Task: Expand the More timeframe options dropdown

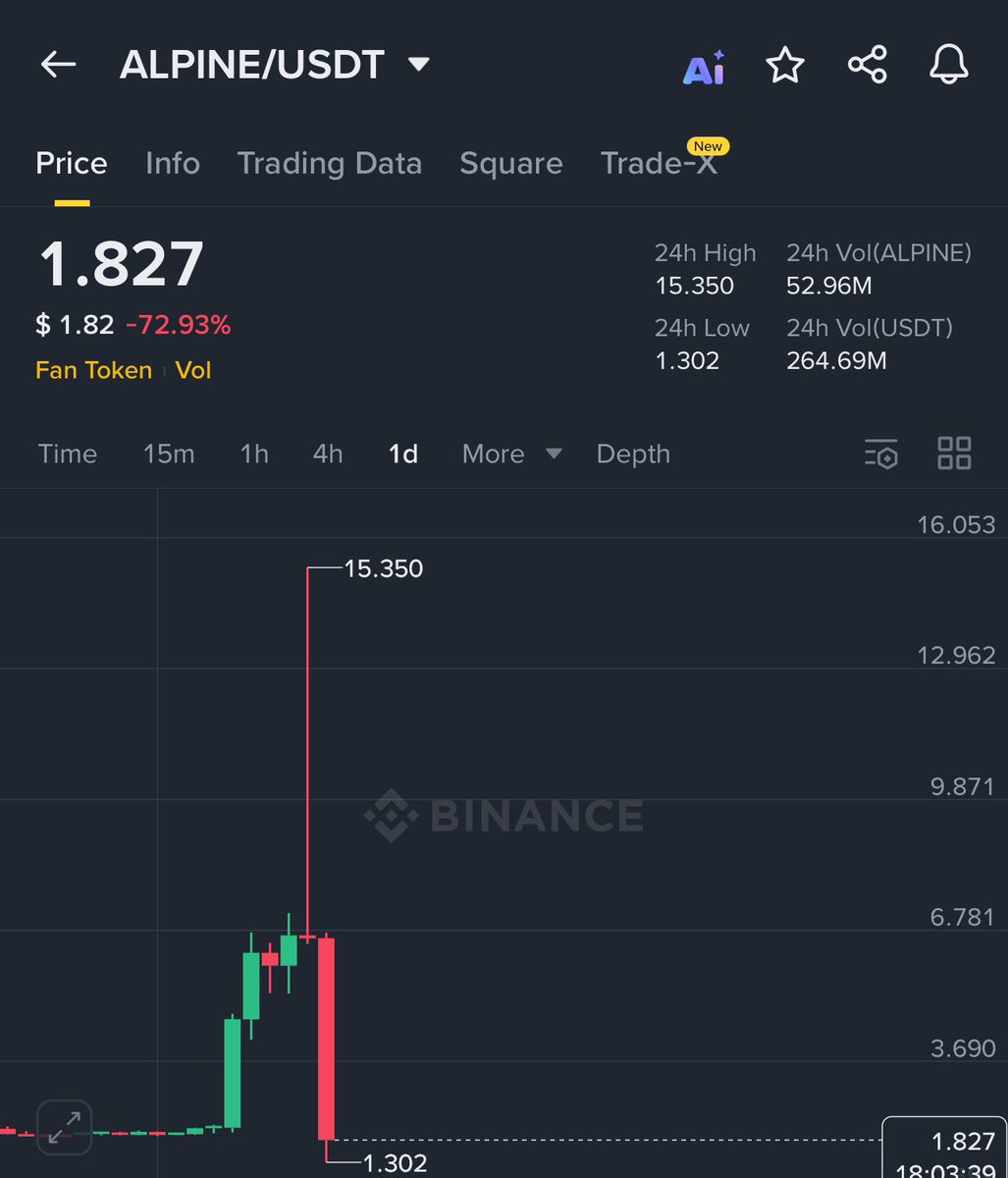Action: tap(510, 455)
